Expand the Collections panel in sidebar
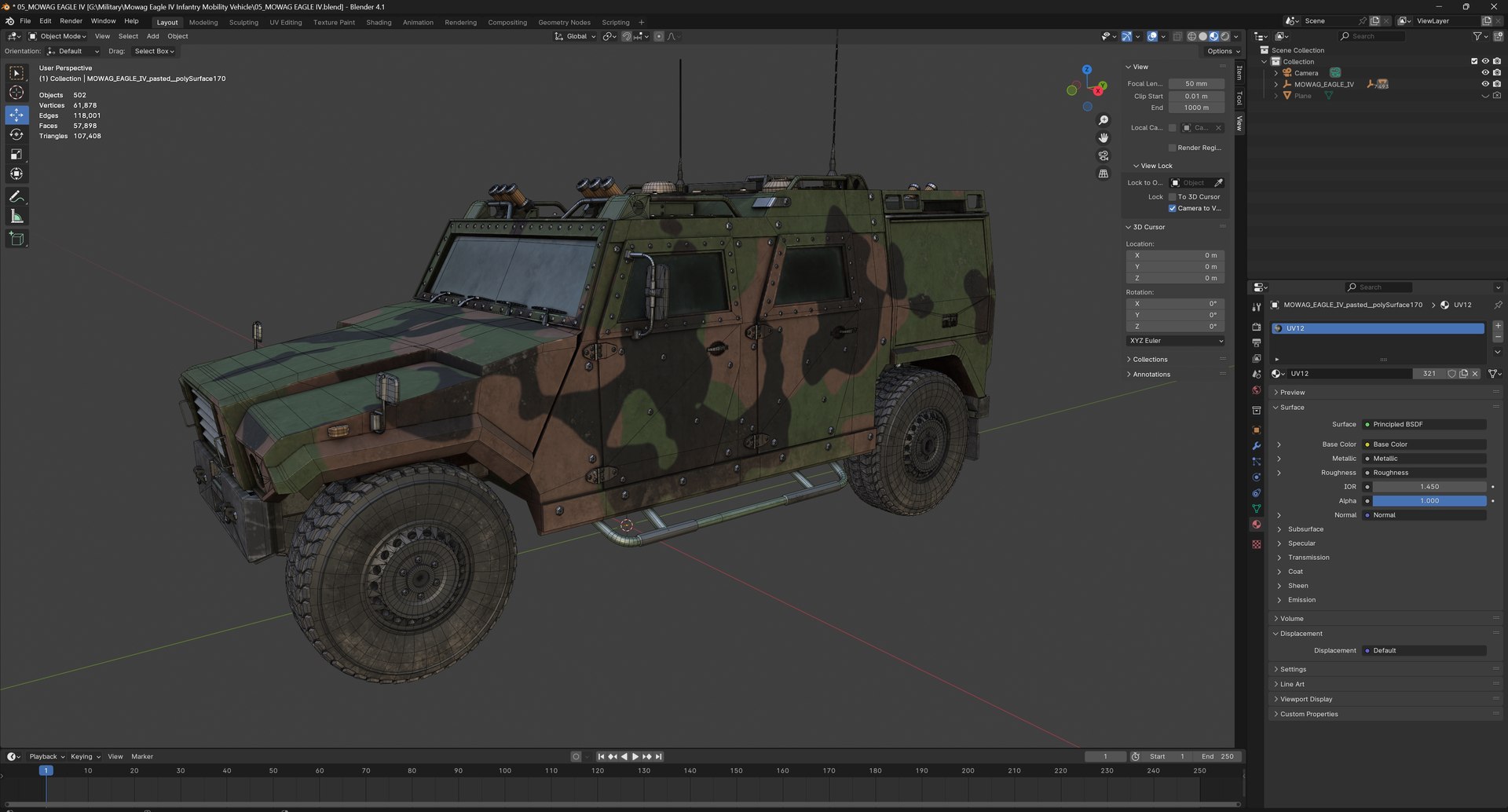1508x812 pixels. [1150, 360]
